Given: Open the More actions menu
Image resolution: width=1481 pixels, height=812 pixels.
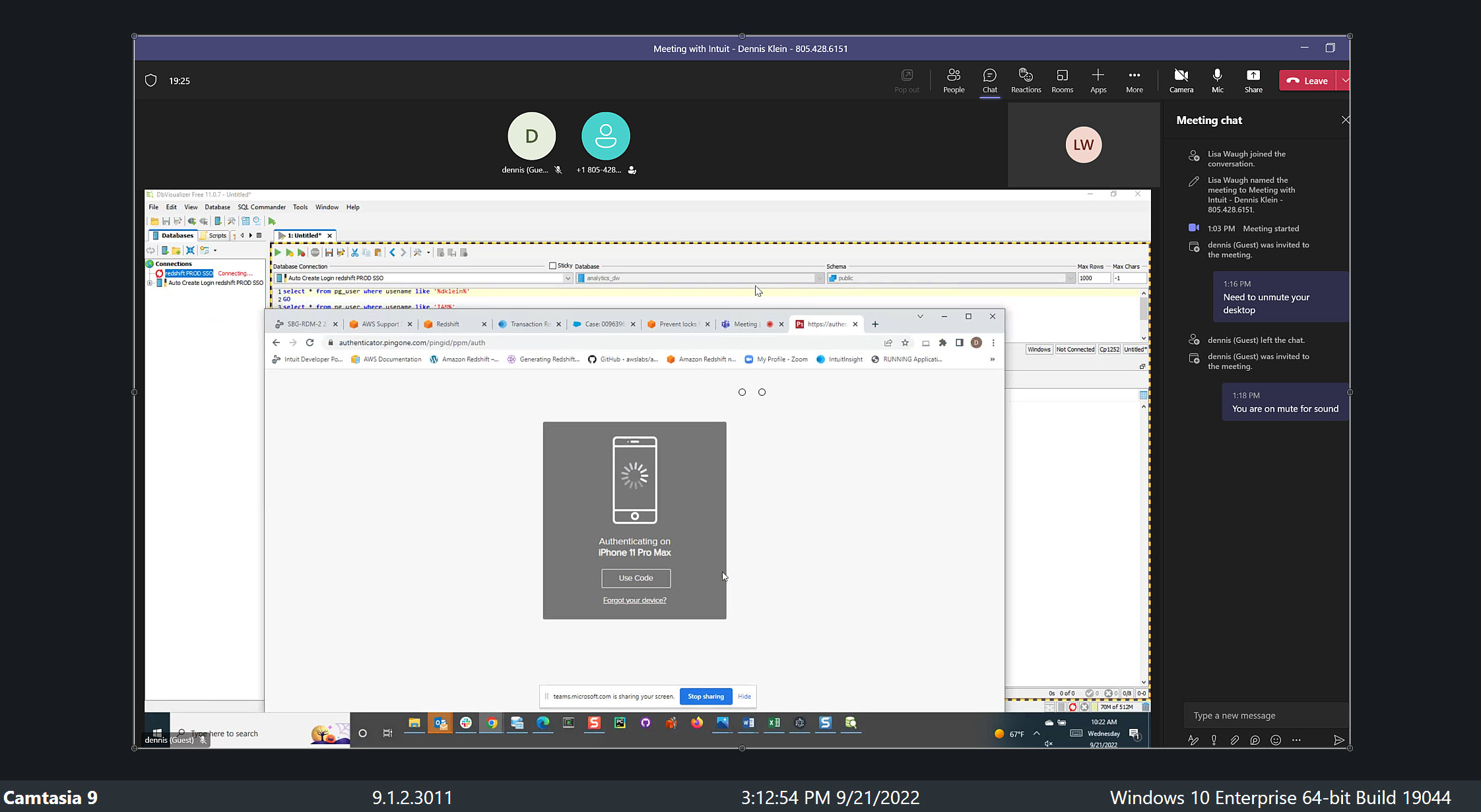Looking at the screenshot, I should 1134,80.
